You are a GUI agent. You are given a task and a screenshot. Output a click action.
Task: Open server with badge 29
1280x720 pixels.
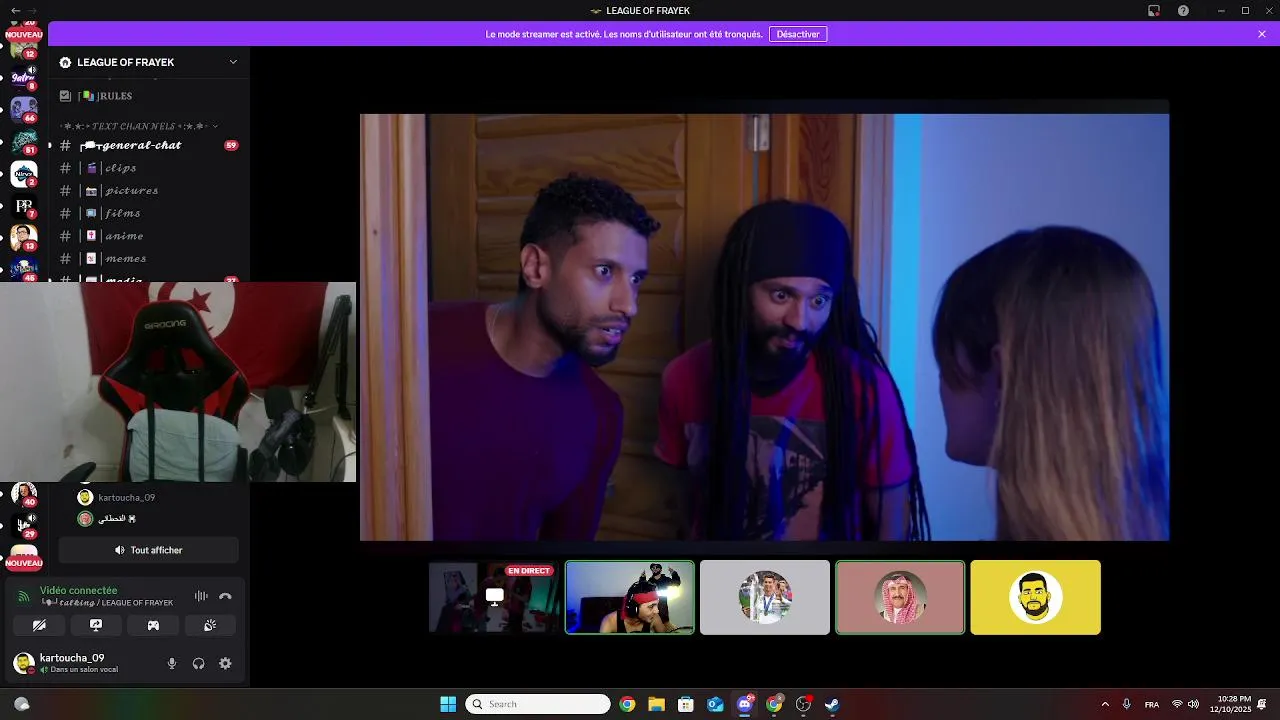(x=24, y=524)
